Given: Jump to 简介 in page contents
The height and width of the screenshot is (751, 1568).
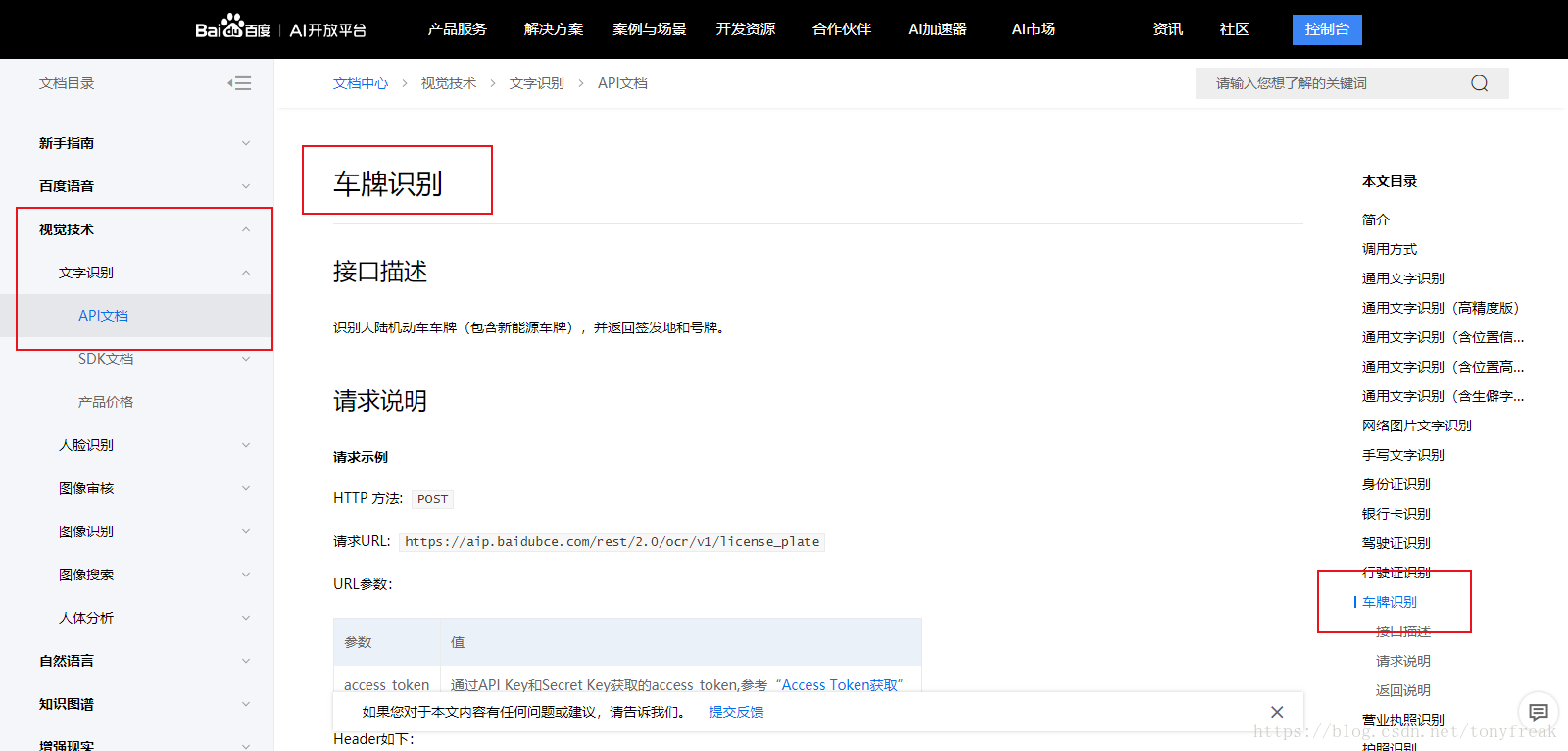Looking at the screenshot, I should click(x=1376, y=220).
